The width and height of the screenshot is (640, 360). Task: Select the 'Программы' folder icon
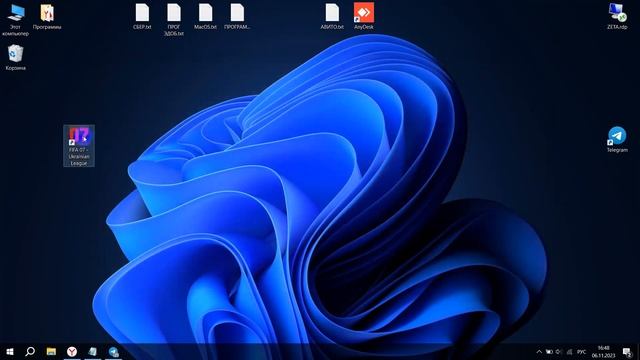click(x=47, y=16)
